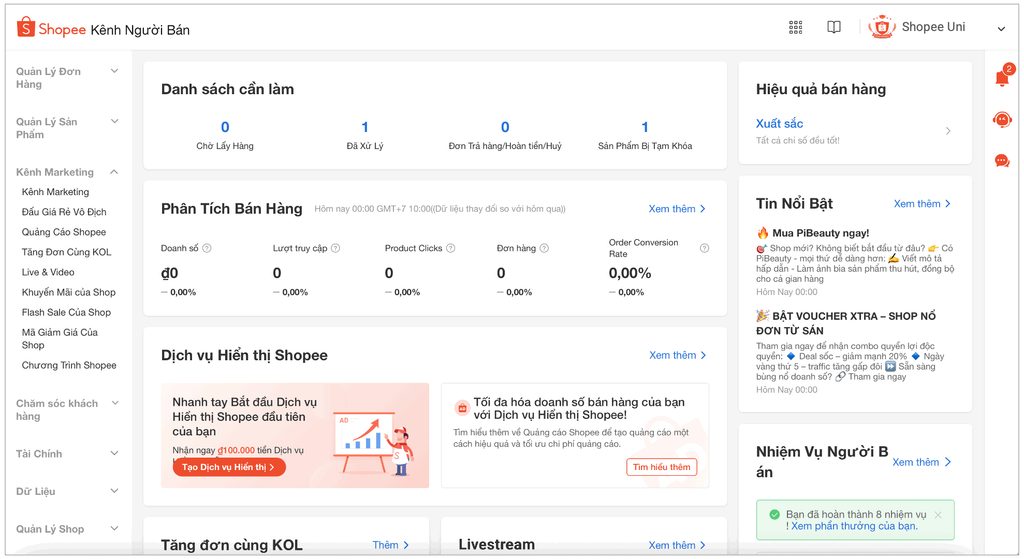The image size is (1024, 559).
Task: Open Xem thêm in Livestream section
Action: coord(677,545)
